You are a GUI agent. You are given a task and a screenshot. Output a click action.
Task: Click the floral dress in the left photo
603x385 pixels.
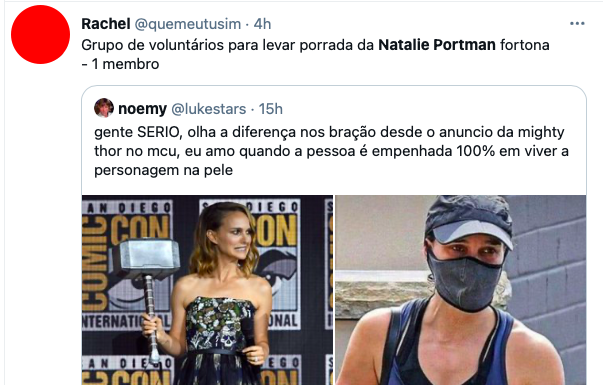219,340
